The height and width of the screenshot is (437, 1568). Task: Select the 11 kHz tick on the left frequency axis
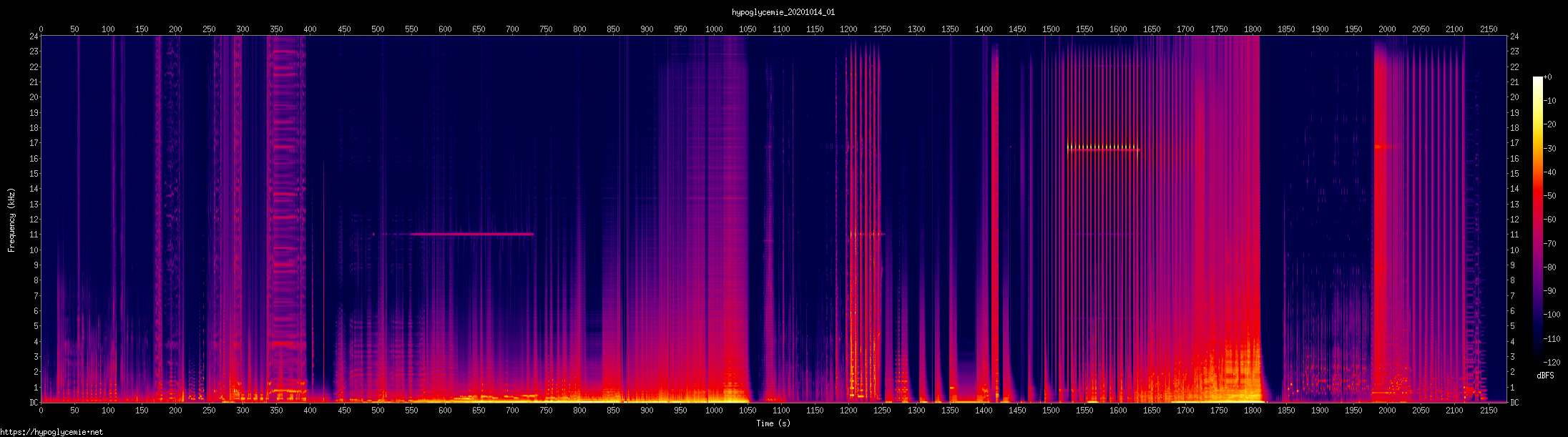34,235
